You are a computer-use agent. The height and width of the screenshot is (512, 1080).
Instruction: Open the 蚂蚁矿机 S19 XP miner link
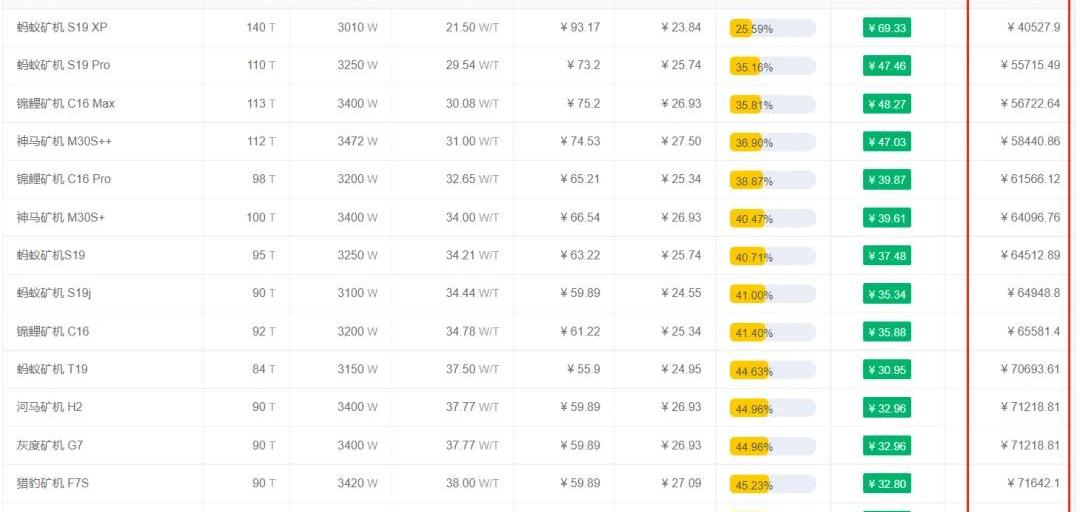62,27
